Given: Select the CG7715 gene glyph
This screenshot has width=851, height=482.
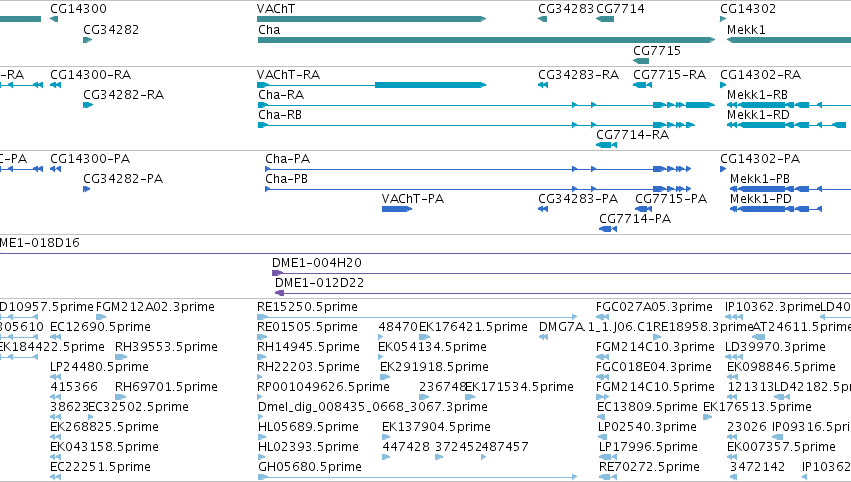Looking at the screenshot, I should tap(641, 61).
